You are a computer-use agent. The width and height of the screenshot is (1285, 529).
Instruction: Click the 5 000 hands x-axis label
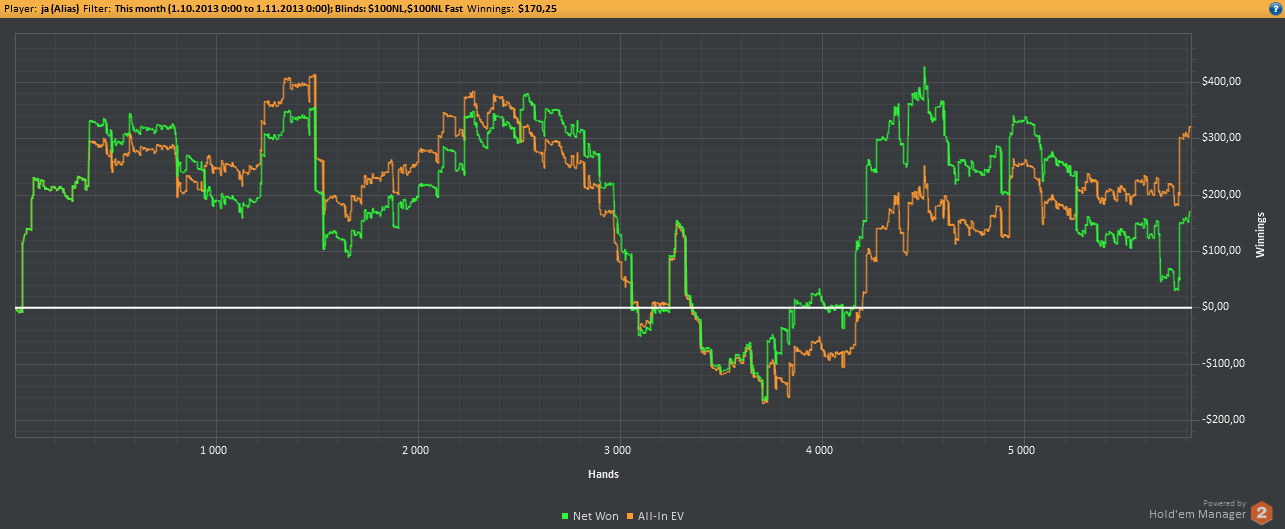click(x=1021, y=451)
